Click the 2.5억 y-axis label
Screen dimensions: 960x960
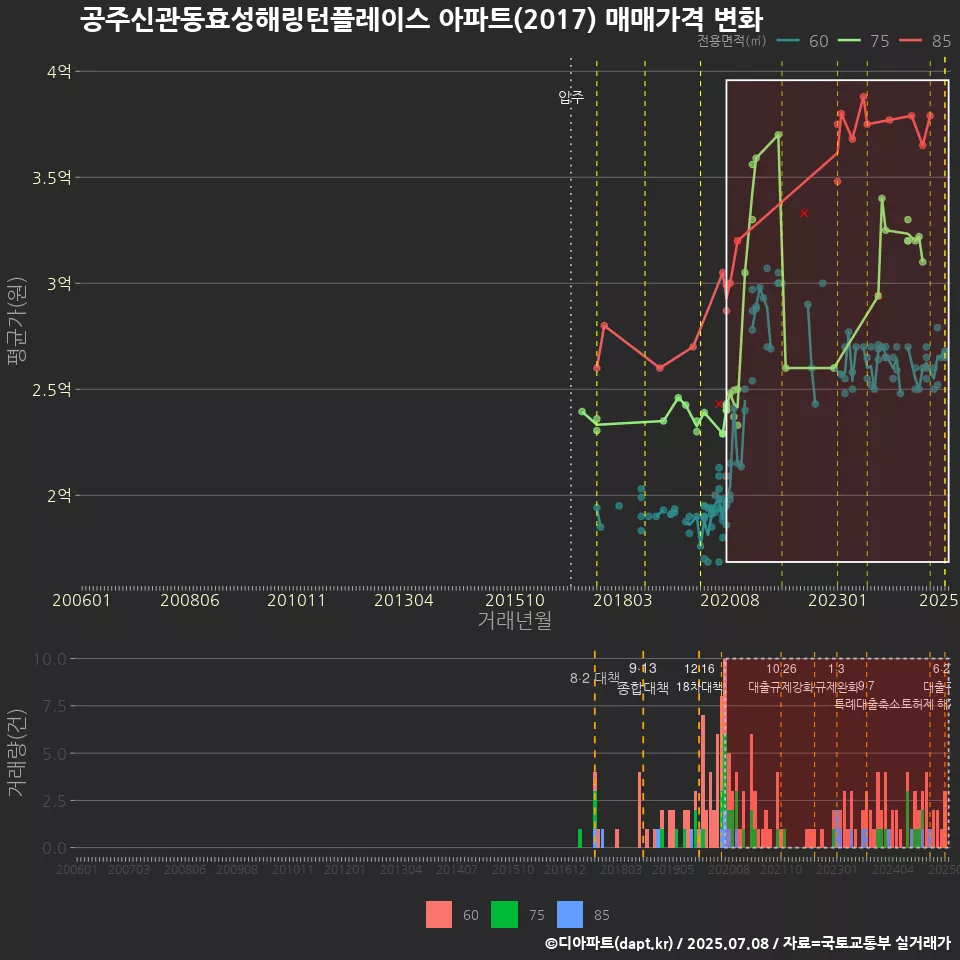coord(52,389)
